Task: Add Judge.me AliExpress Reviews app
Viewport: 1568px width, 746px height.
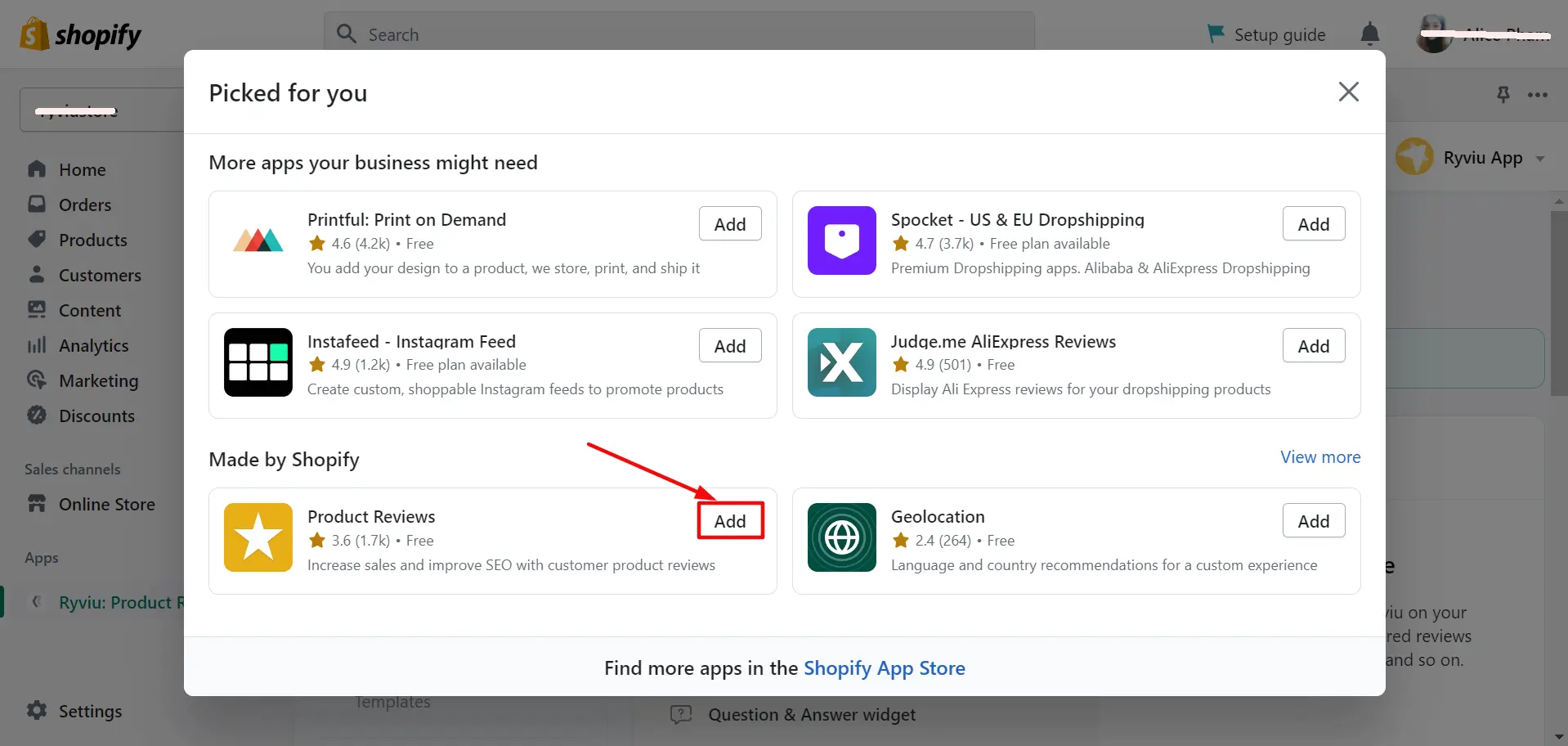Action: pos(1314,346)
